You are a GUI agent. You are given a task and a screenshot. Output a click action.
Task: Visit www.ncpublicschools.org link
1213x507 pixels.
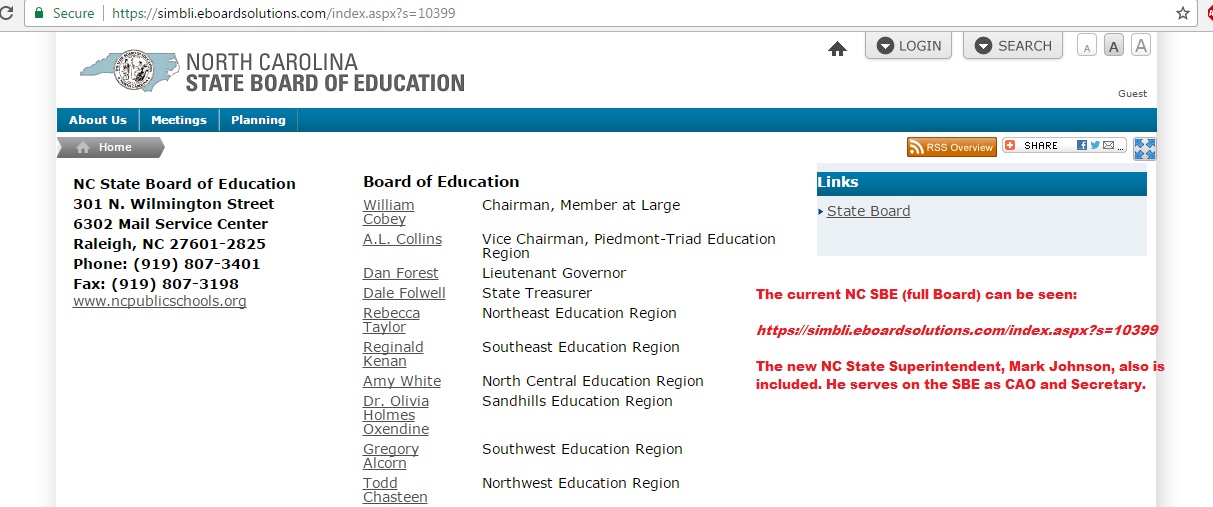(x=160, y=301)
